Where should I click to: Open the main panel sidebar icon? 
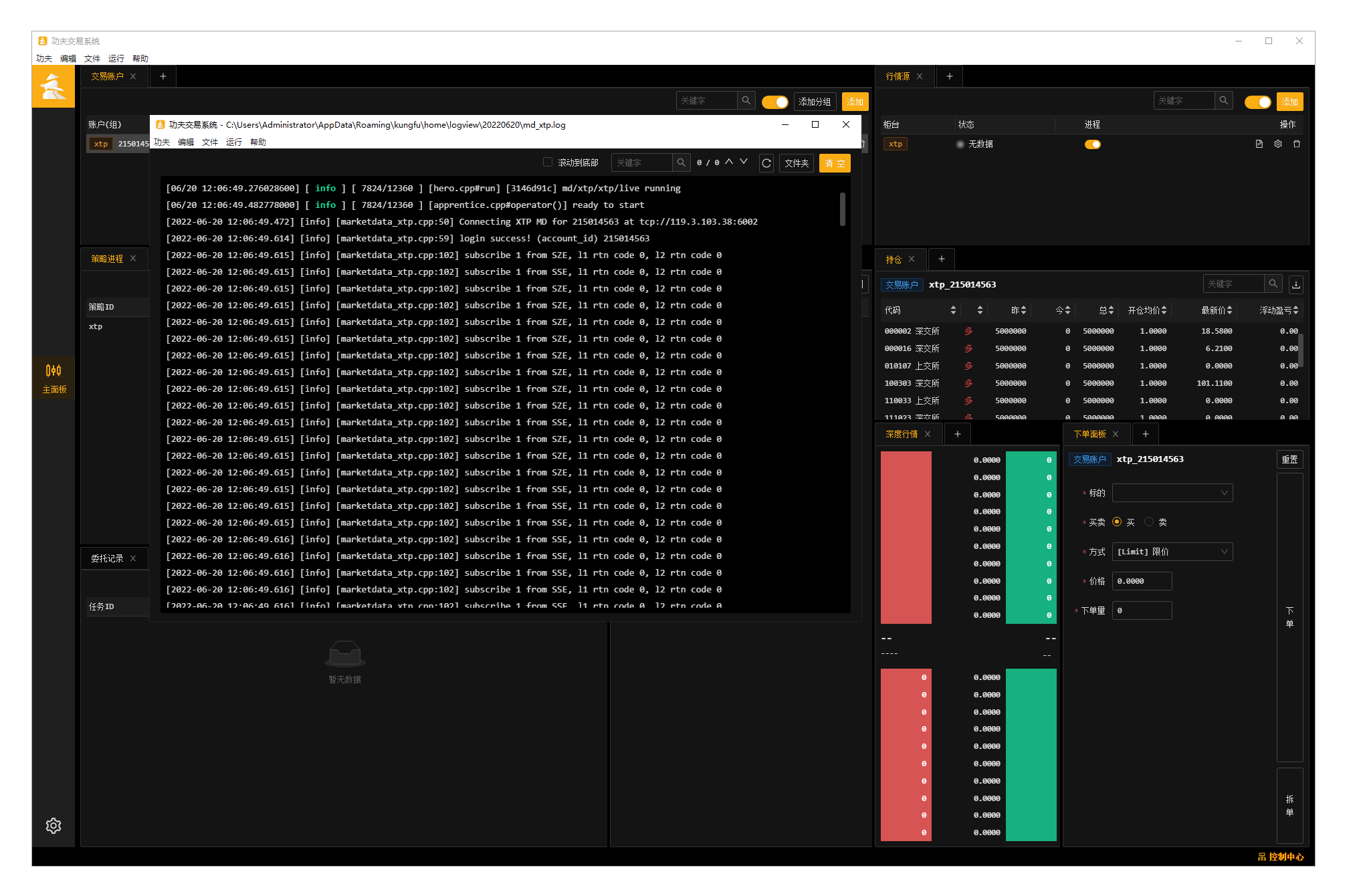click(54, 378)
